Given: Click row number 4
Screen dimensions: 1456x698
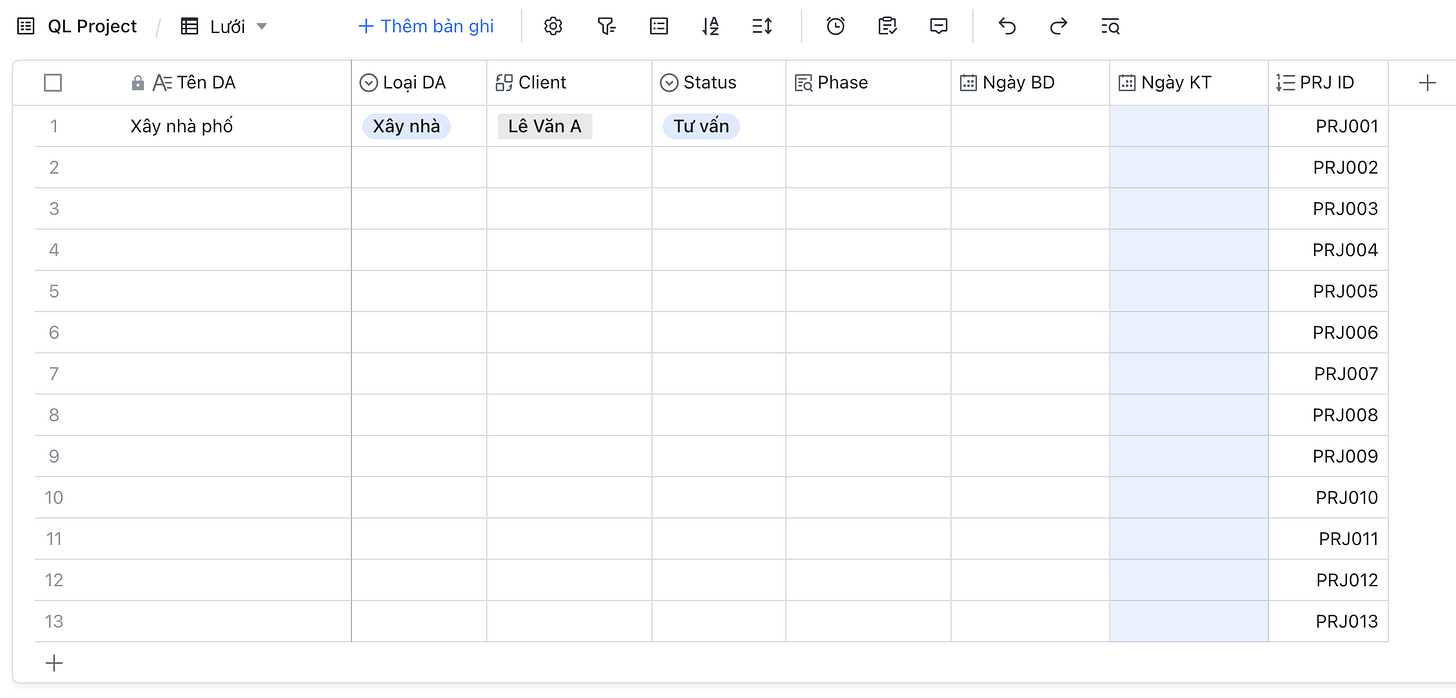Looking at the screenshot, I should pyautogui.click(x=54, y=250).
